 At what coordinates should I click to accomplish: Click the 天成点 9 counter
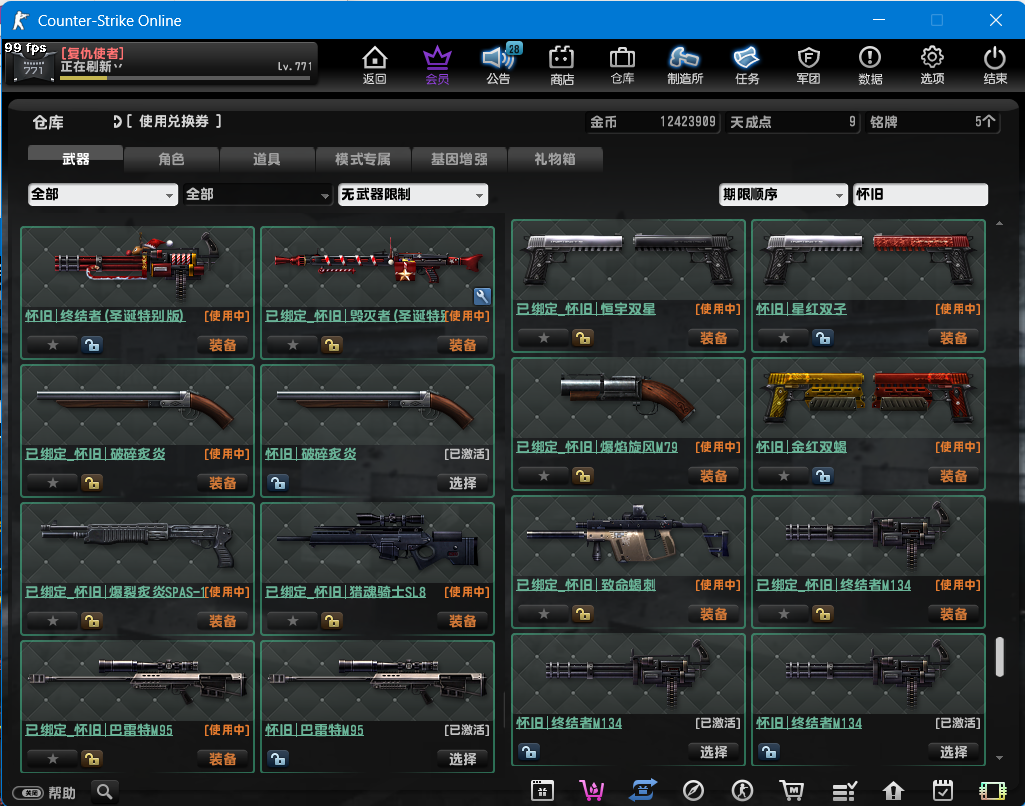click(792, 122)
